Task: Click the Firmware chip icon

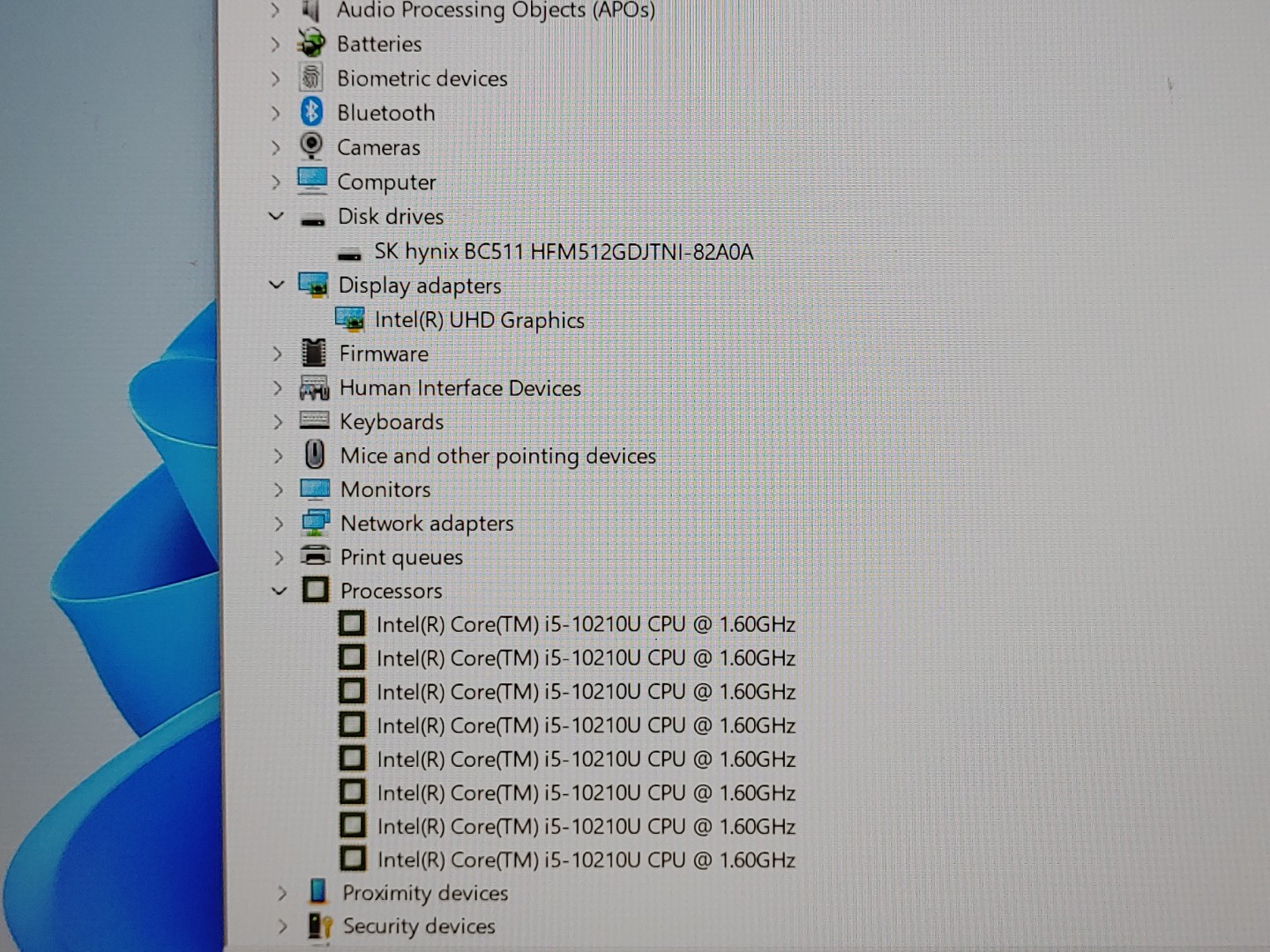Action: (x=312, y=353)
